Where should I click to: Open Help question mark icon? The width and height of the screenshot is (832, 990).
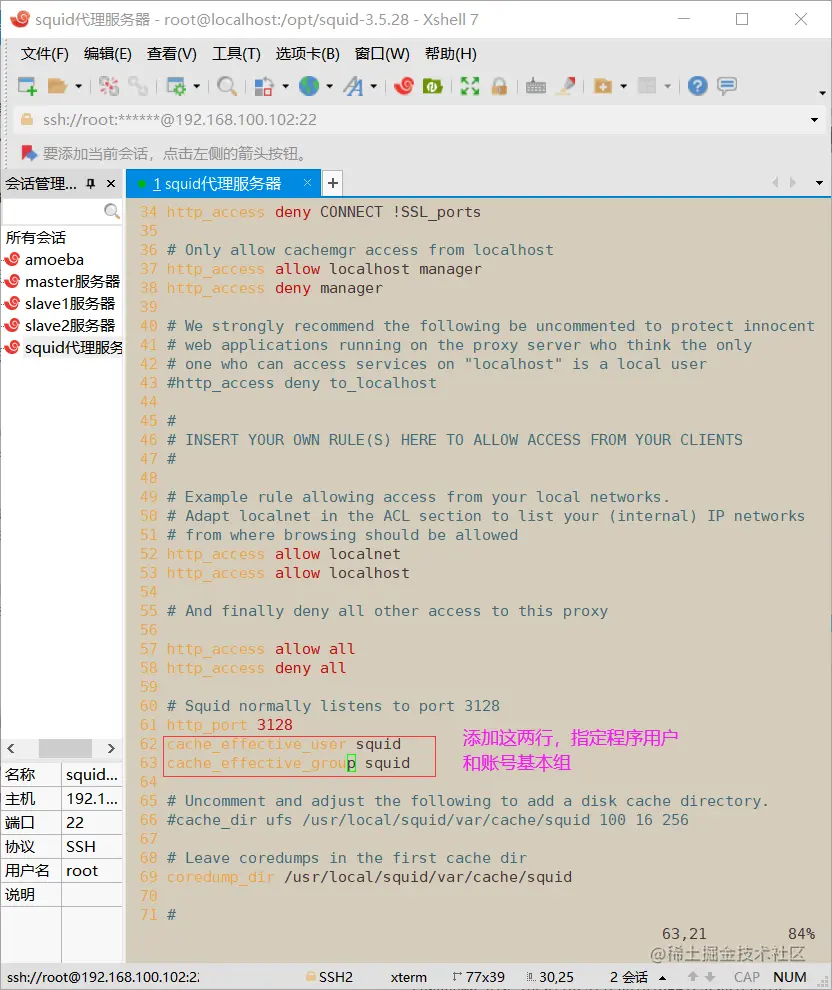pos(698,86)
